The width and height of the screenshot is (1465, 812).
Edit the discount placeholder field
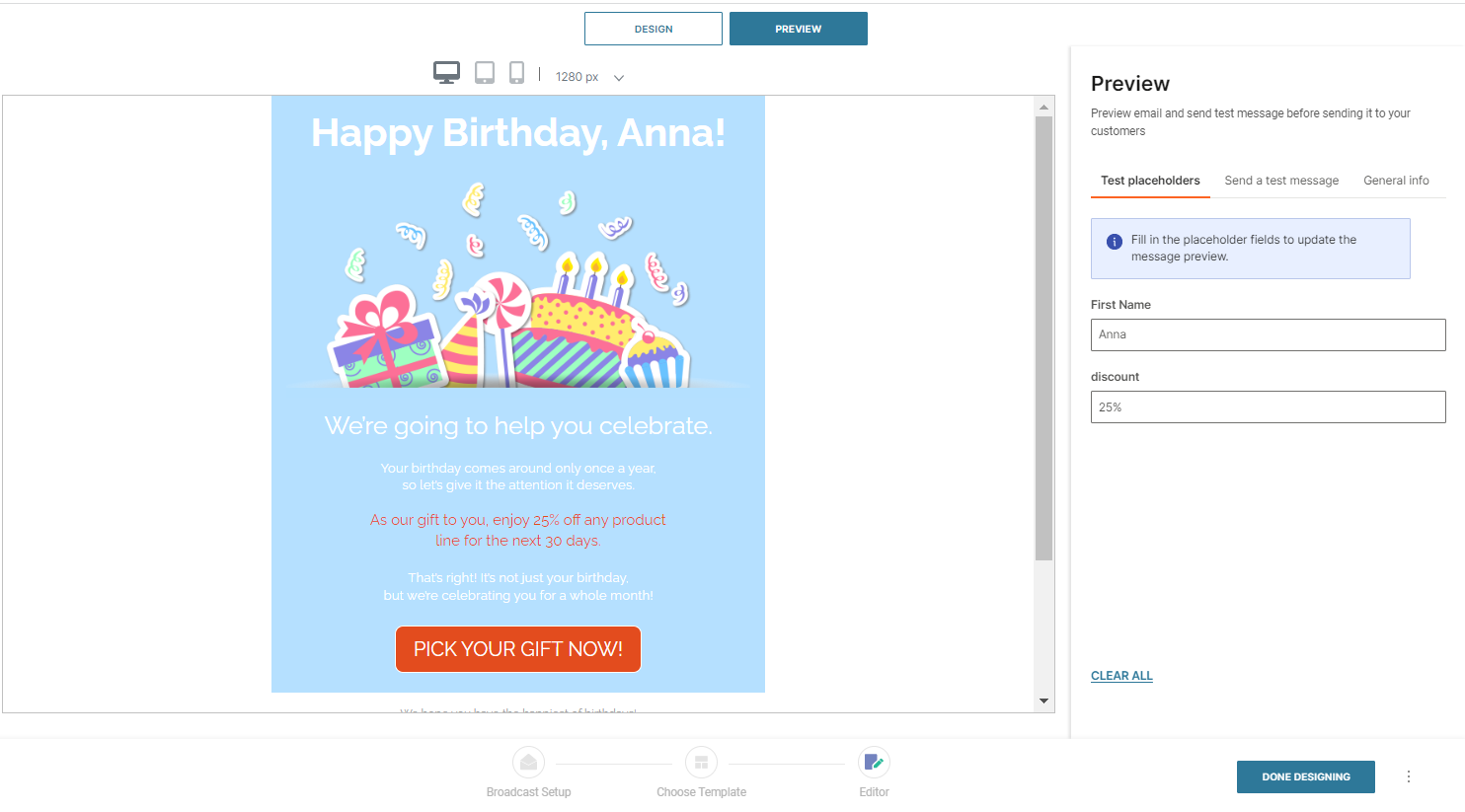pos(1268,406)
